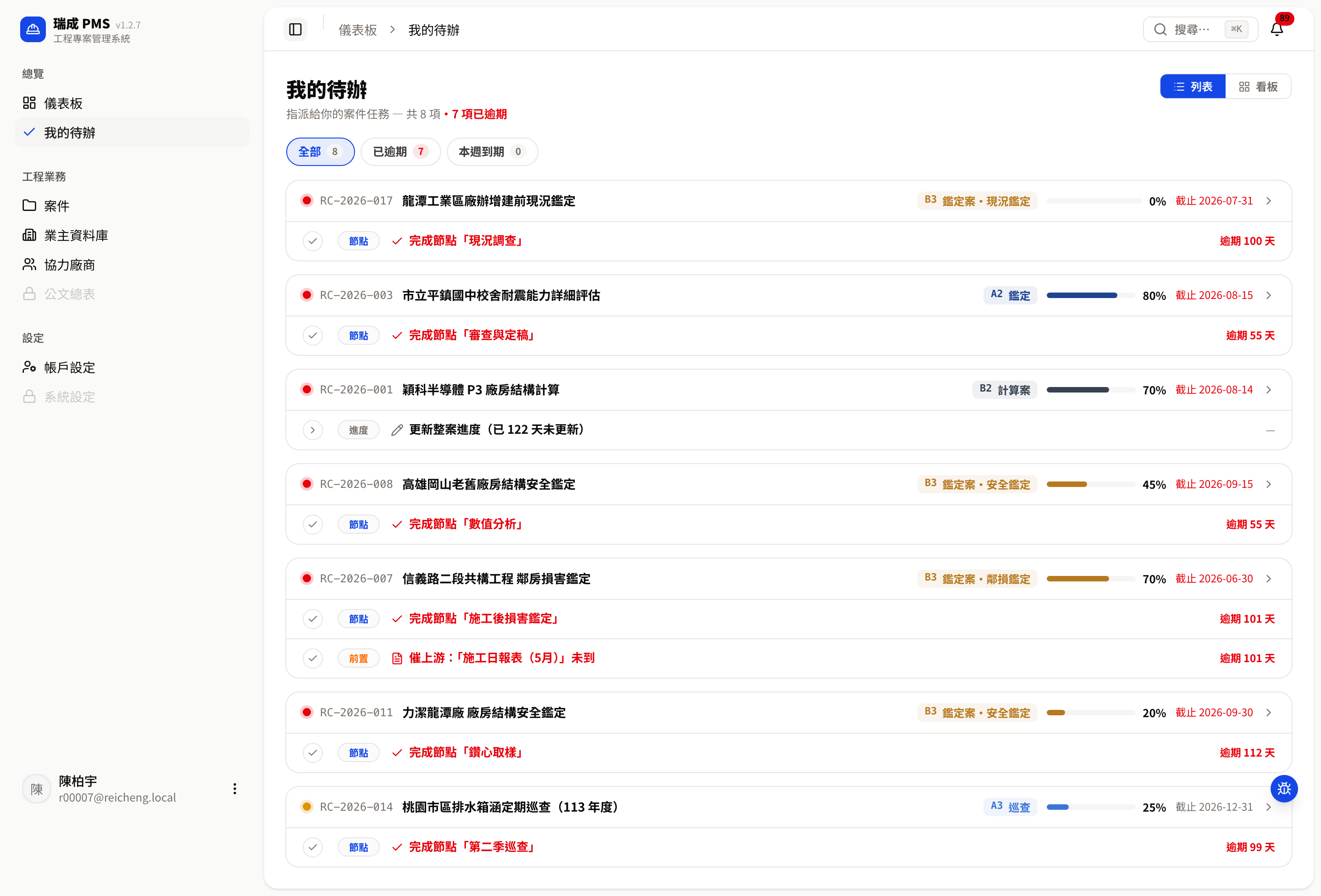Click the 瑞成 PMS hard-hat logo icon
1321x896 pixels.
click(33, 29)
